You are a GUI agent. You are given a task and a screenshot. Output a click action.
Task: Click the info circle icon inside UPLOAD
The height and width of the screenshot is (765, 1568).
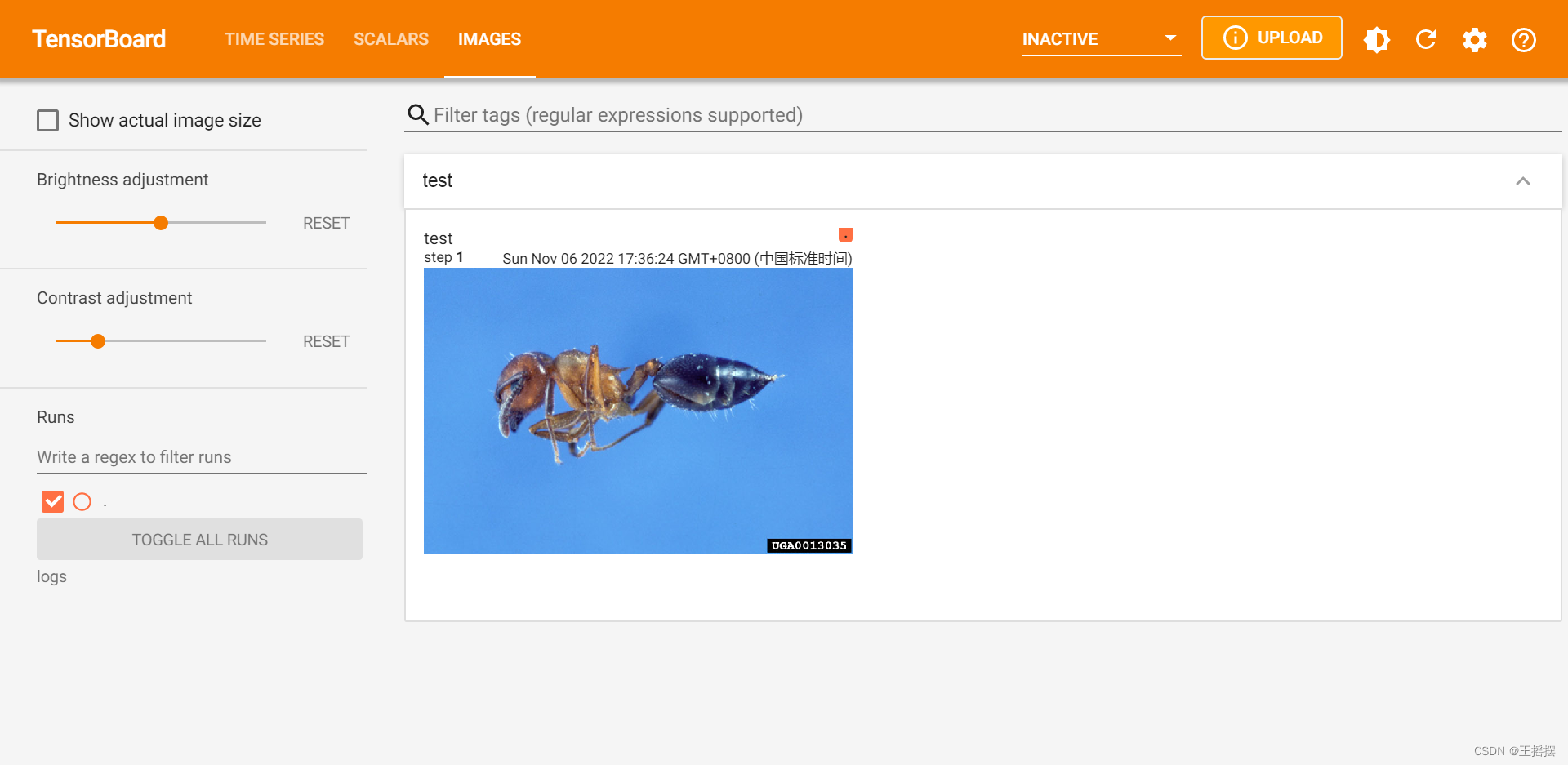1235,38
